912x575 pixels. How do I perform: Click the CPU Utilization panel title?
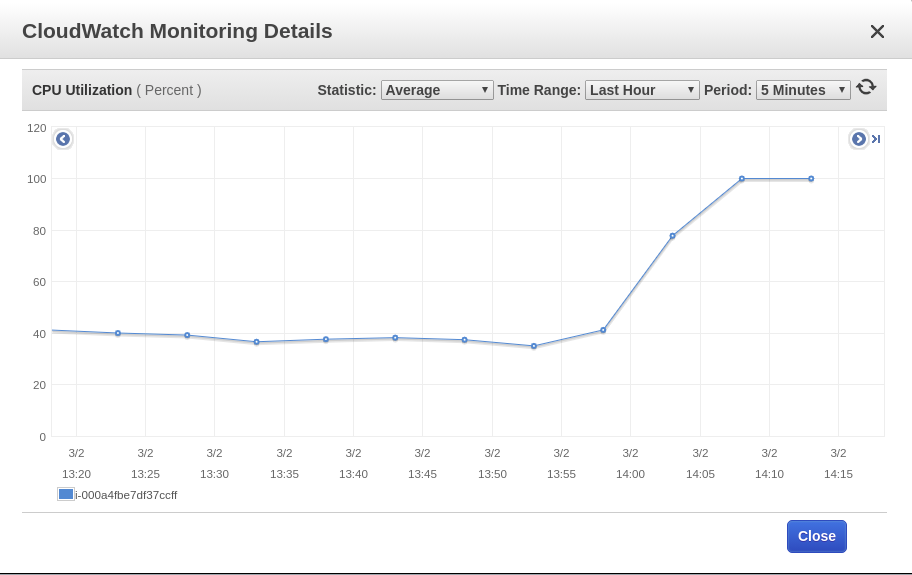pyautogui.click(x=82, y=90)
